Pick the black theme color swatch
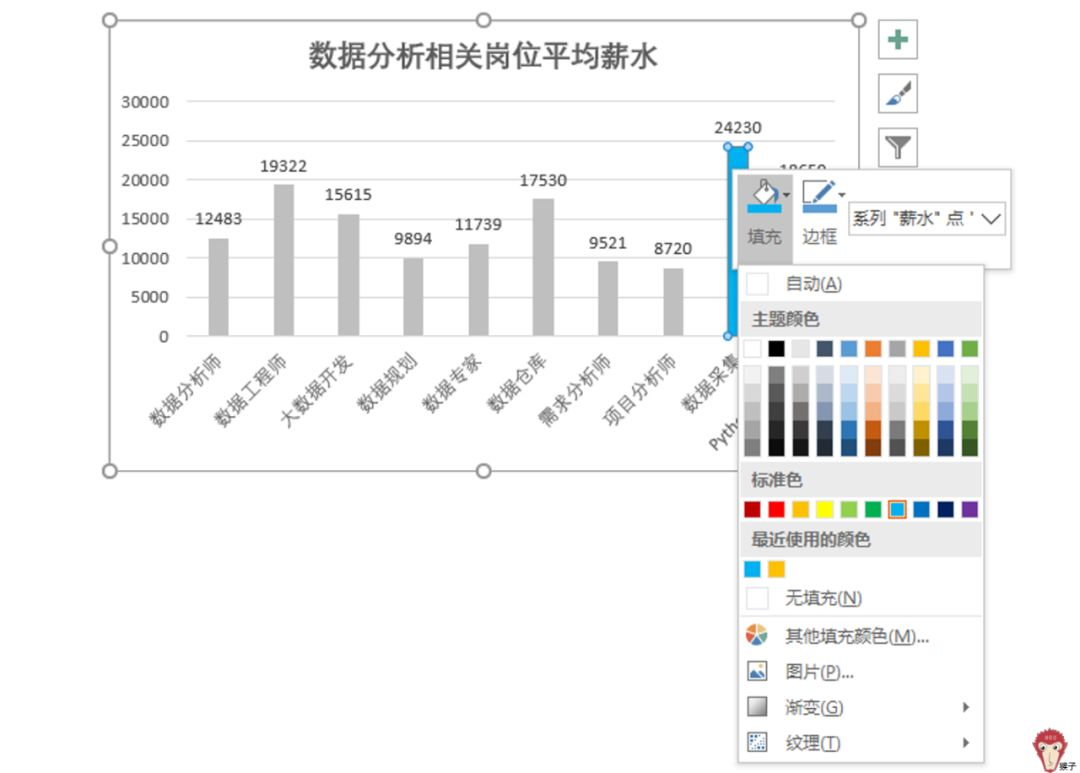The image size is (1080, 773). pos(776,349)
